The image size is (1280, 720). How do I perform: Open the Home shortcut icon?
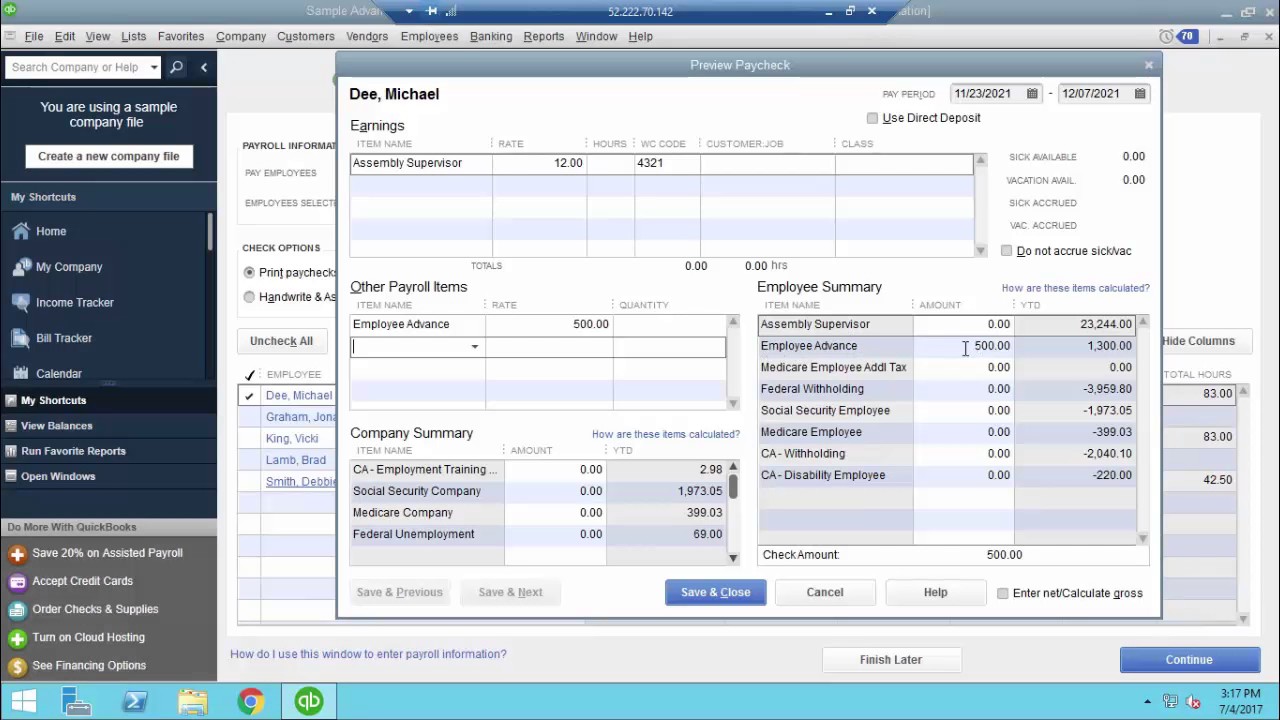click(x=21, y=231)
